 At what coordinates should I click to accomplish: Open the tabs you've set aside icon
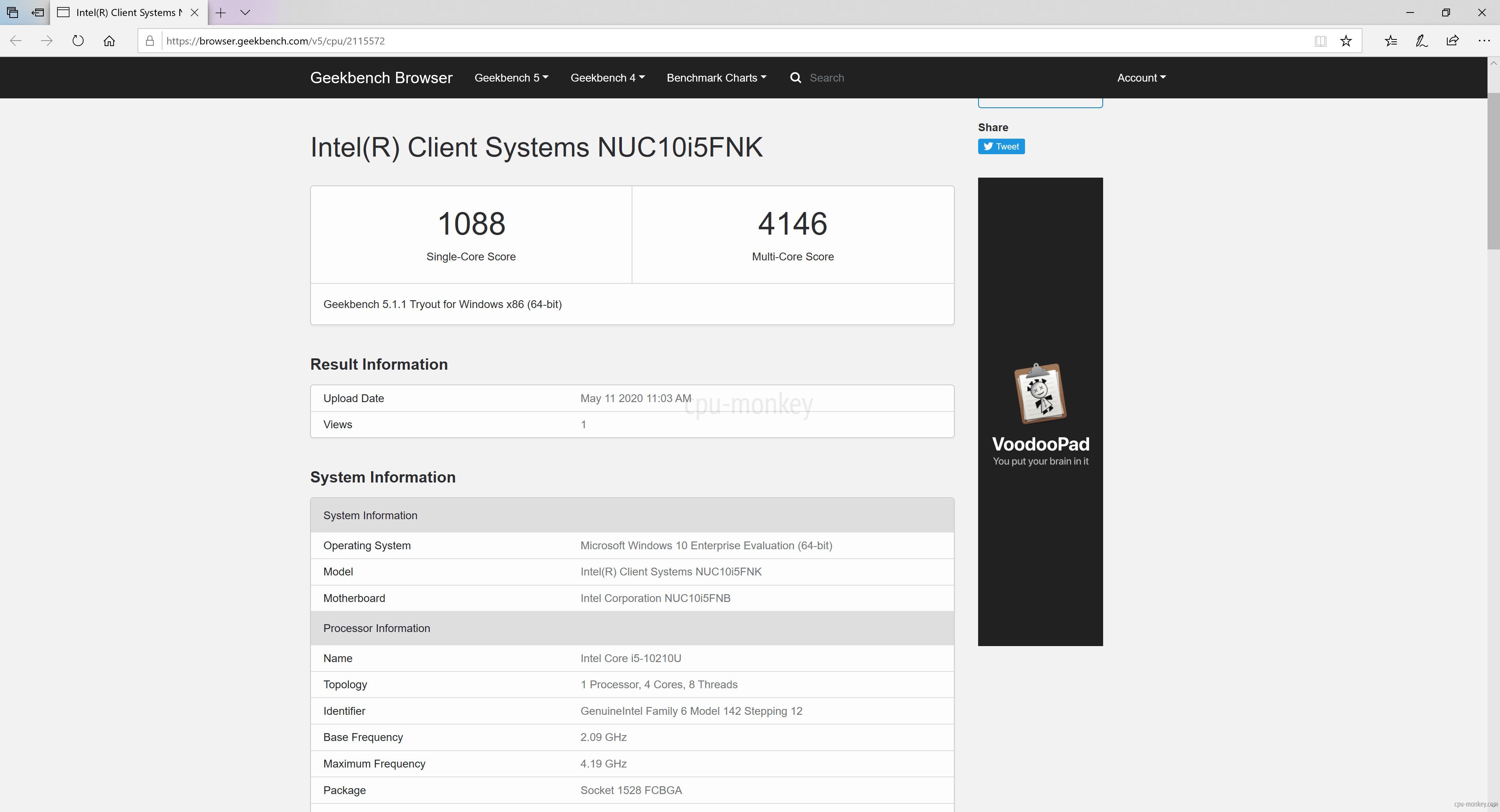click(12, 12)
